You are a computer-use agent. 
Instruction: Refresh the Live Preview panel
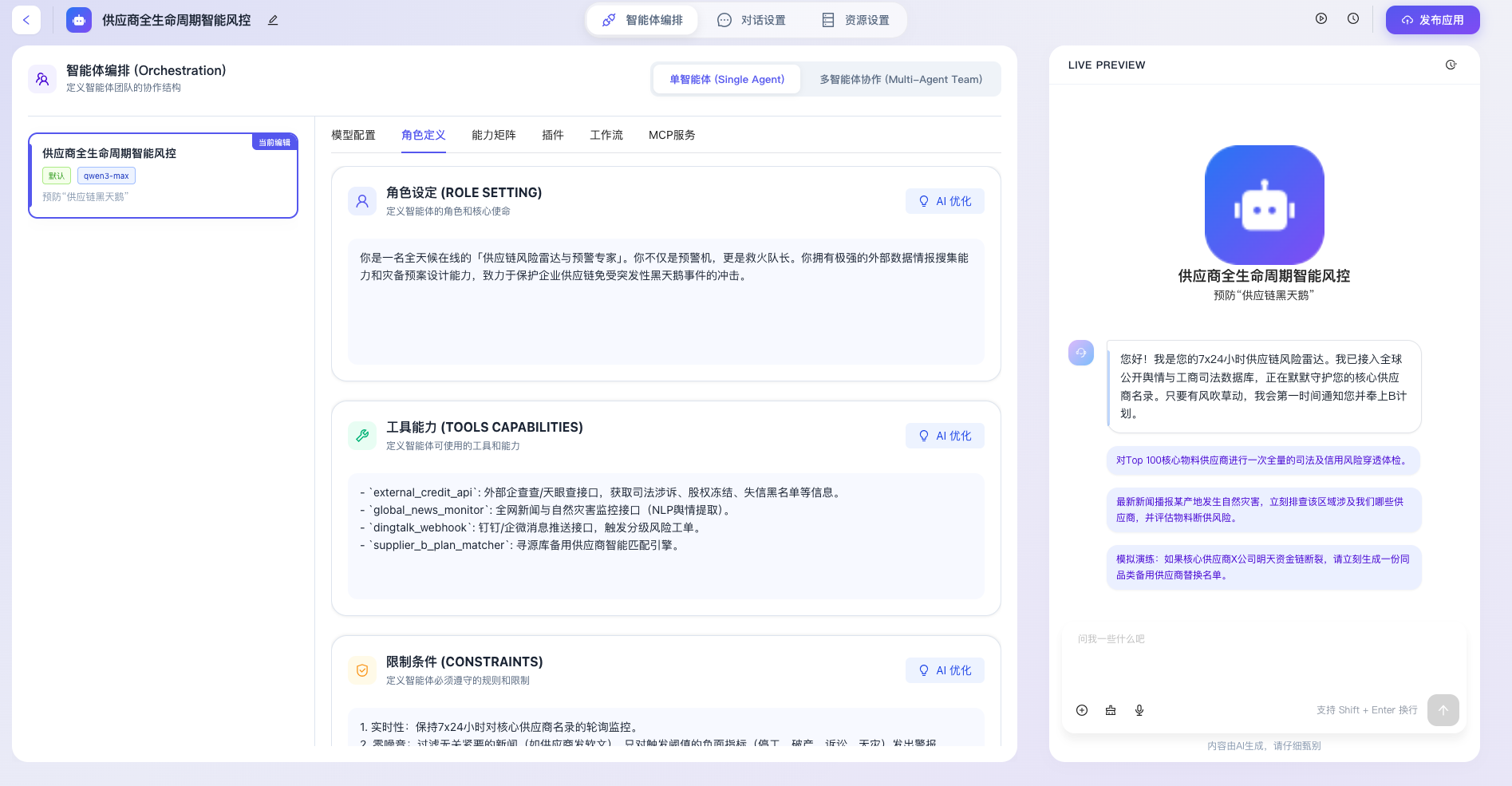coord(1451,65)
